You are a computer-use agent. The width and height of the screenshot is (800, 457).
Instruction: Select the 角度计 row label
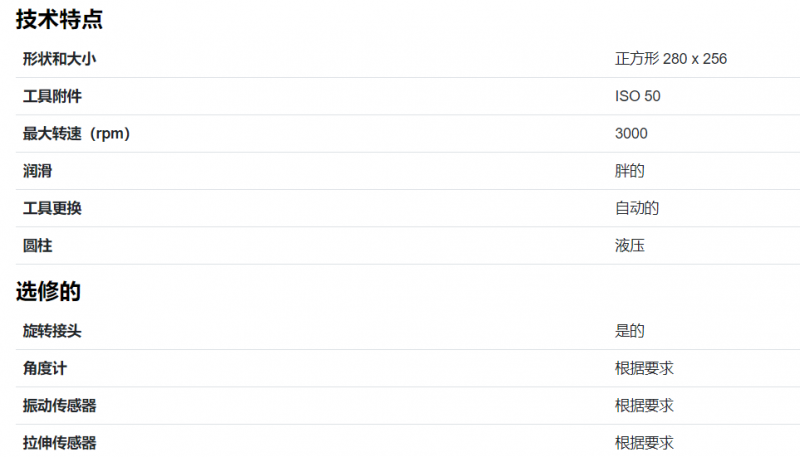(x=45, y=368)
